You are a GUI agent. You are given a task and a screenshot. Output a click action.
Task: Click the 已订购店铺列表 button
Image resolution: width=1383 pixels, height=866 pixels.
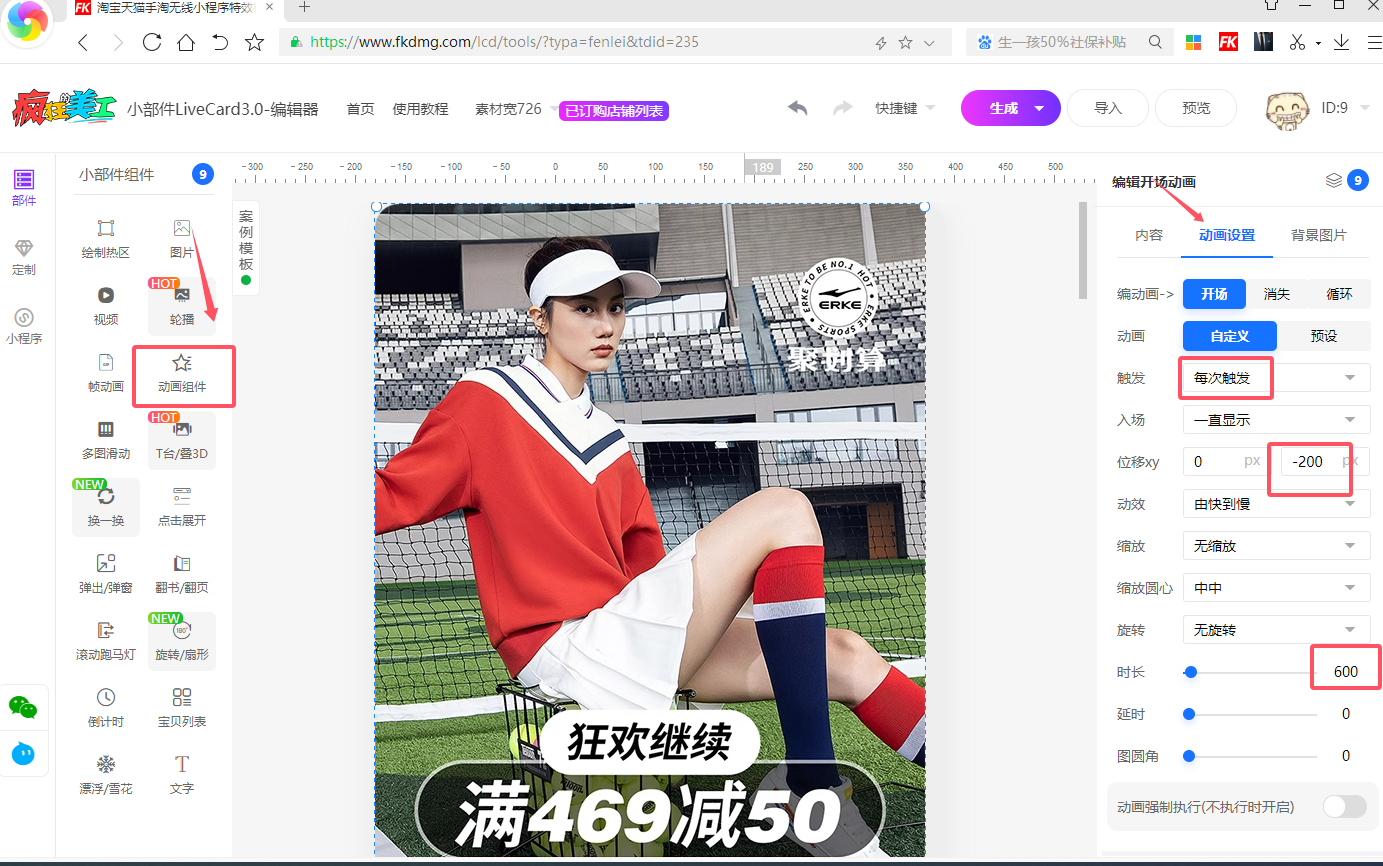point(613,111)
